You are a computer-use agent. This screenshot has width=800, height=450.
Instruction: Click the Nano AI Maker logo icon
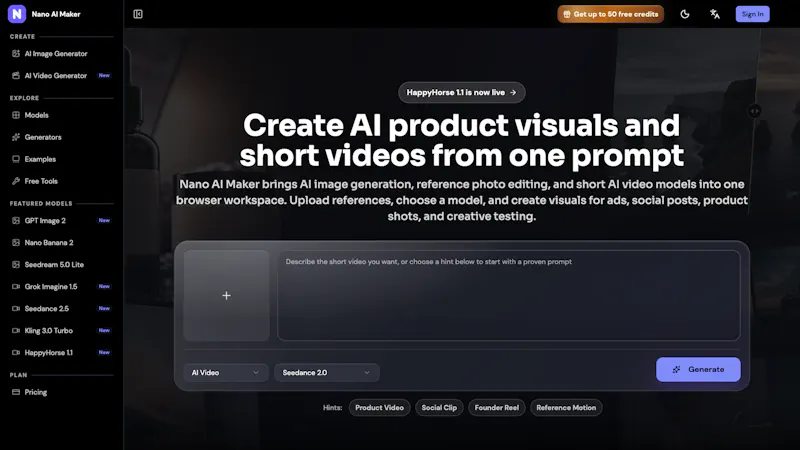coord(17,14)
